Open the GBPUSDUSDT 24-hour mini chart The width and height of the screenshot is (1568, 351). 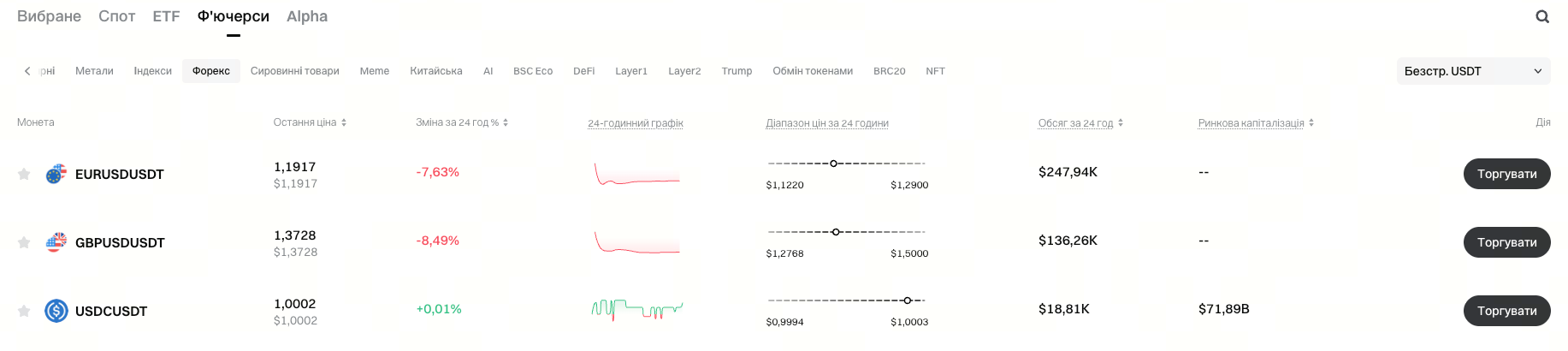point(637,242)
